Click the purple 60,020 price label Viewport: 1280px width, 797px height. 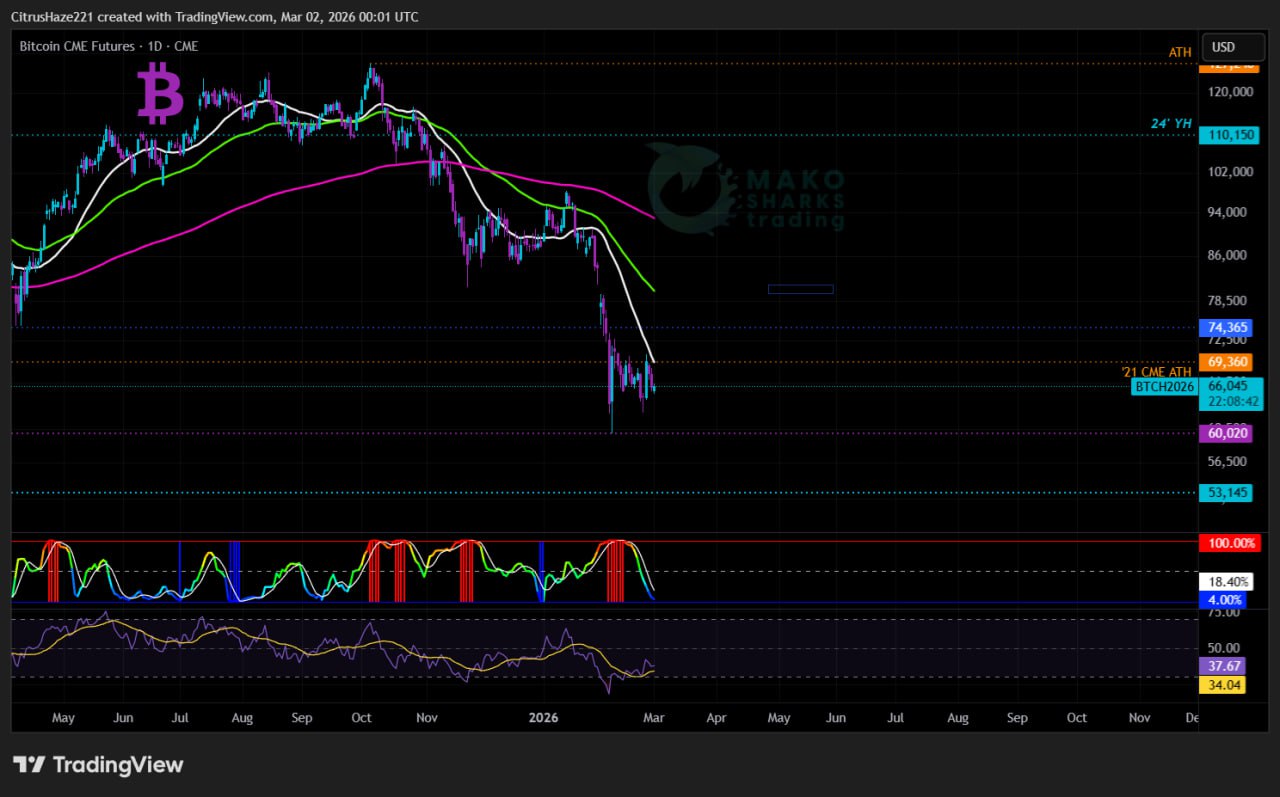[x=1225, y=433]
